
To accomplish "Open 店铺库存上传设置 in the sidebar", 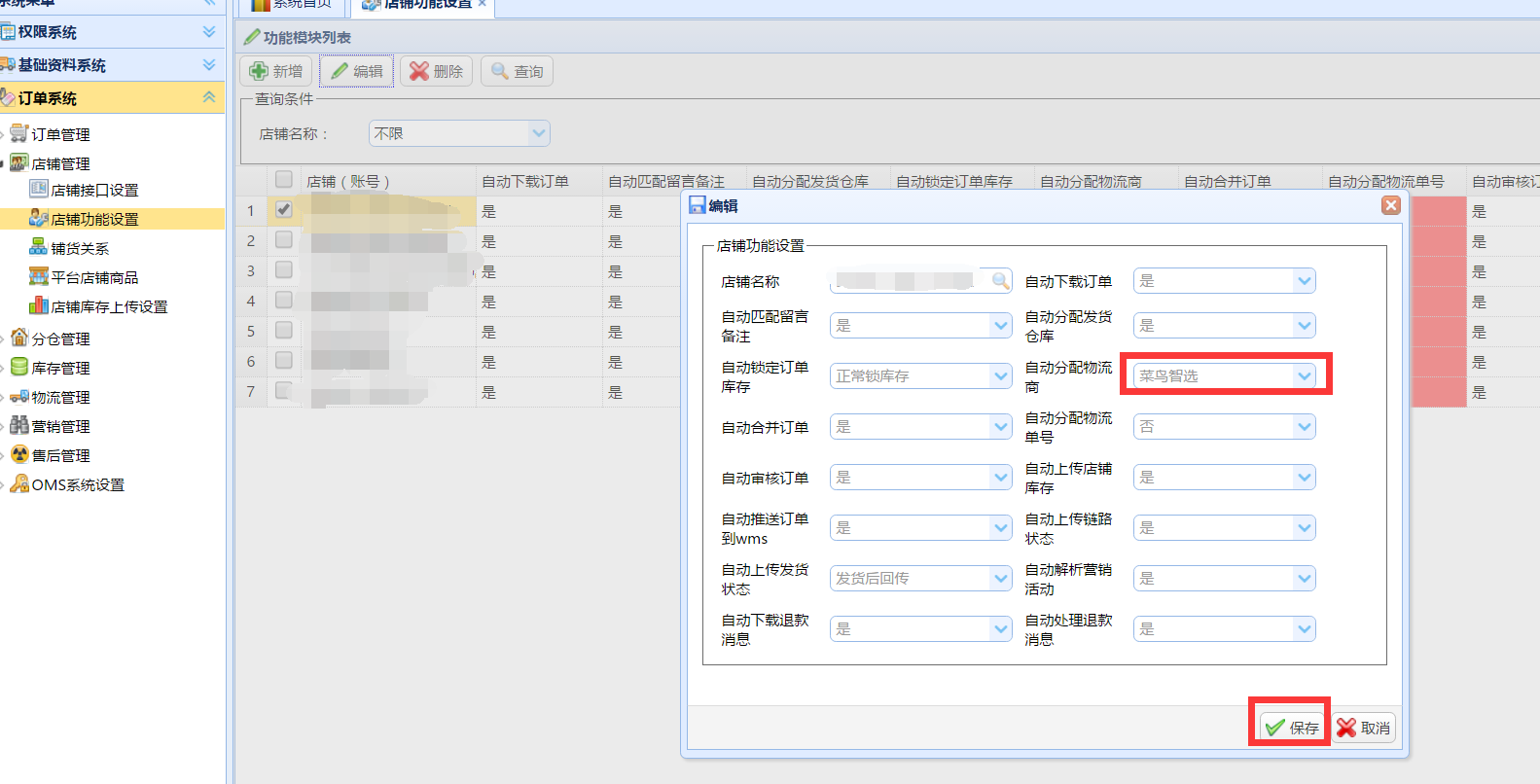I will [109, 306].
